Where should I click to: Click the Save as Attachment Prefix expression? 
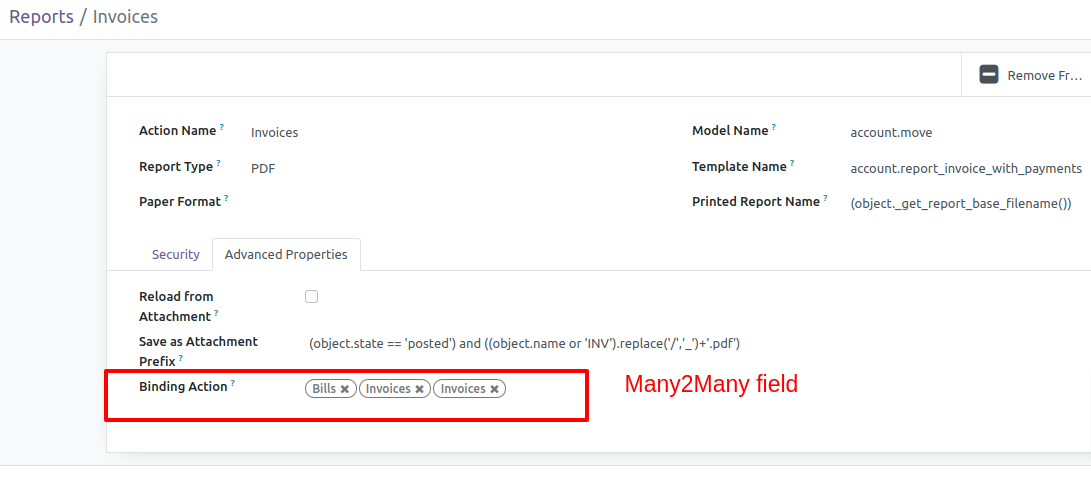525,344
